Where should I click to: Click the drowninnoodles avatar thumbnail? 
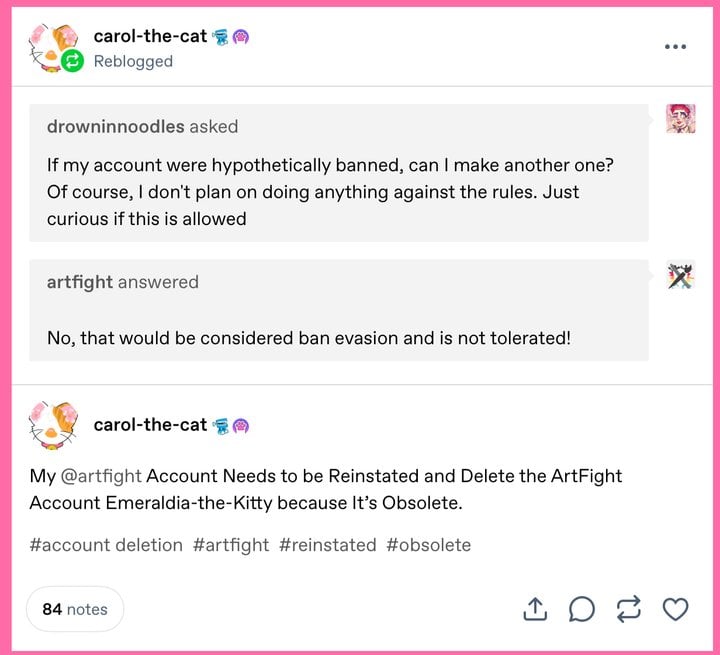click(680, 119)
